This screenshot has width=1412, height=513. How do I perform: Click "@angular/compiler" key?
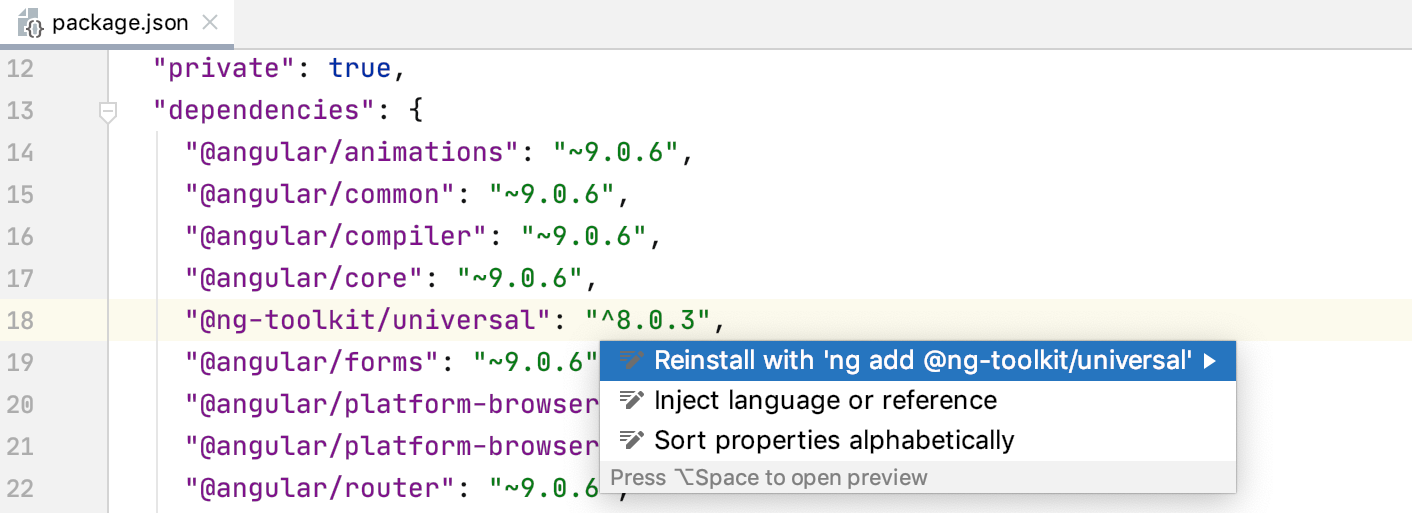(337, 236)
